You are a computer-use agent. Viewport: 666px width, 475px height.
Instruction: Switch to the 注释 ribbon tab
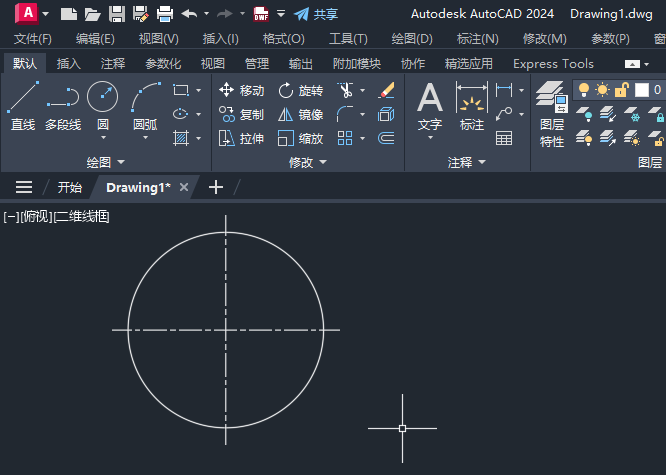113,64
